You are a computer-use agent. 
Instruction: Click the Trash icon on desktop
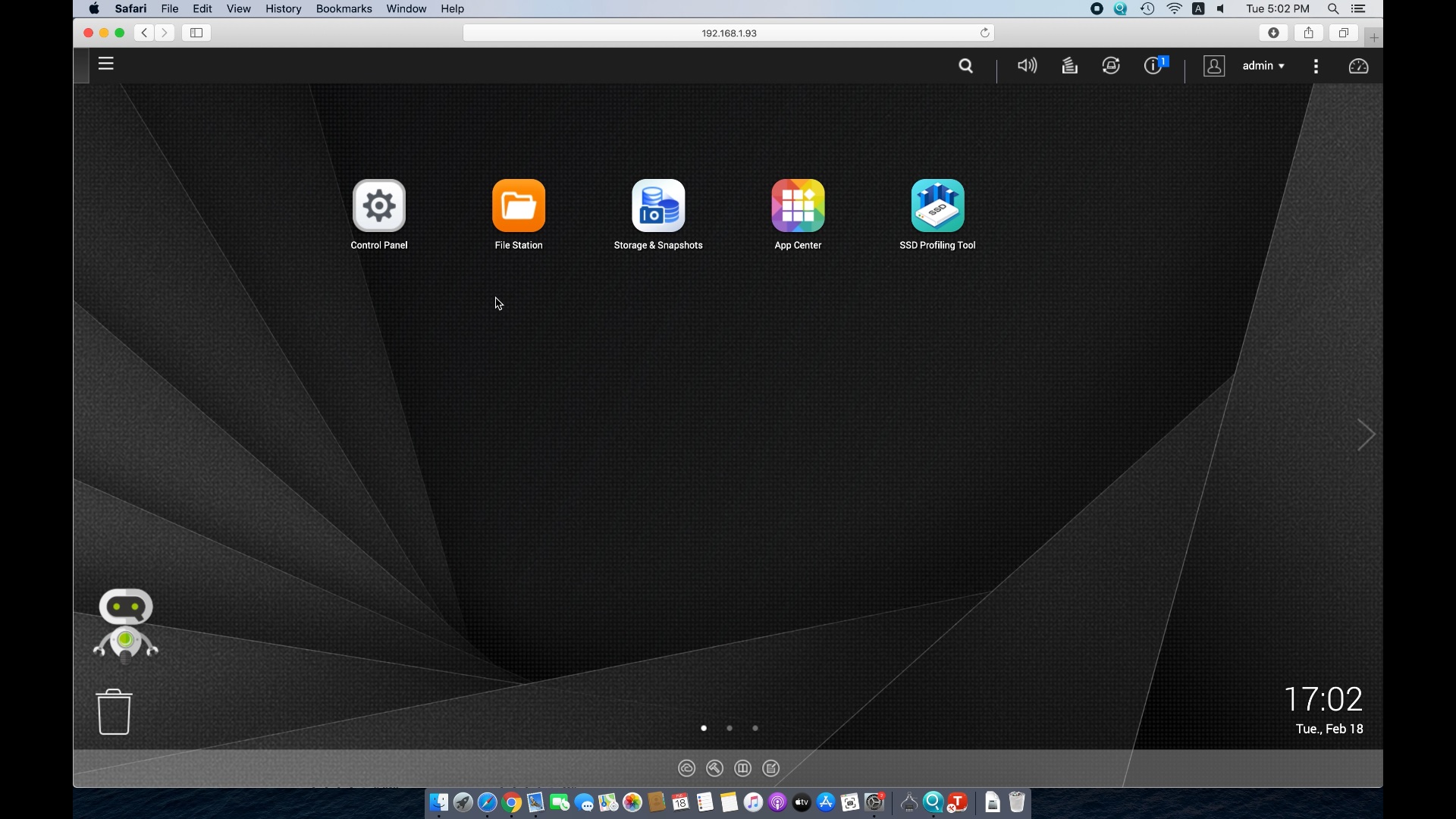113,710
